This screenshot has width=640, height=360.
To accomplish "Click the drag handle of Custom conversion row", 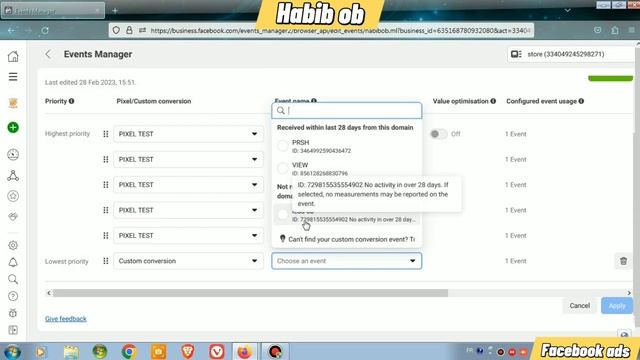I will [x=106, y=261].
